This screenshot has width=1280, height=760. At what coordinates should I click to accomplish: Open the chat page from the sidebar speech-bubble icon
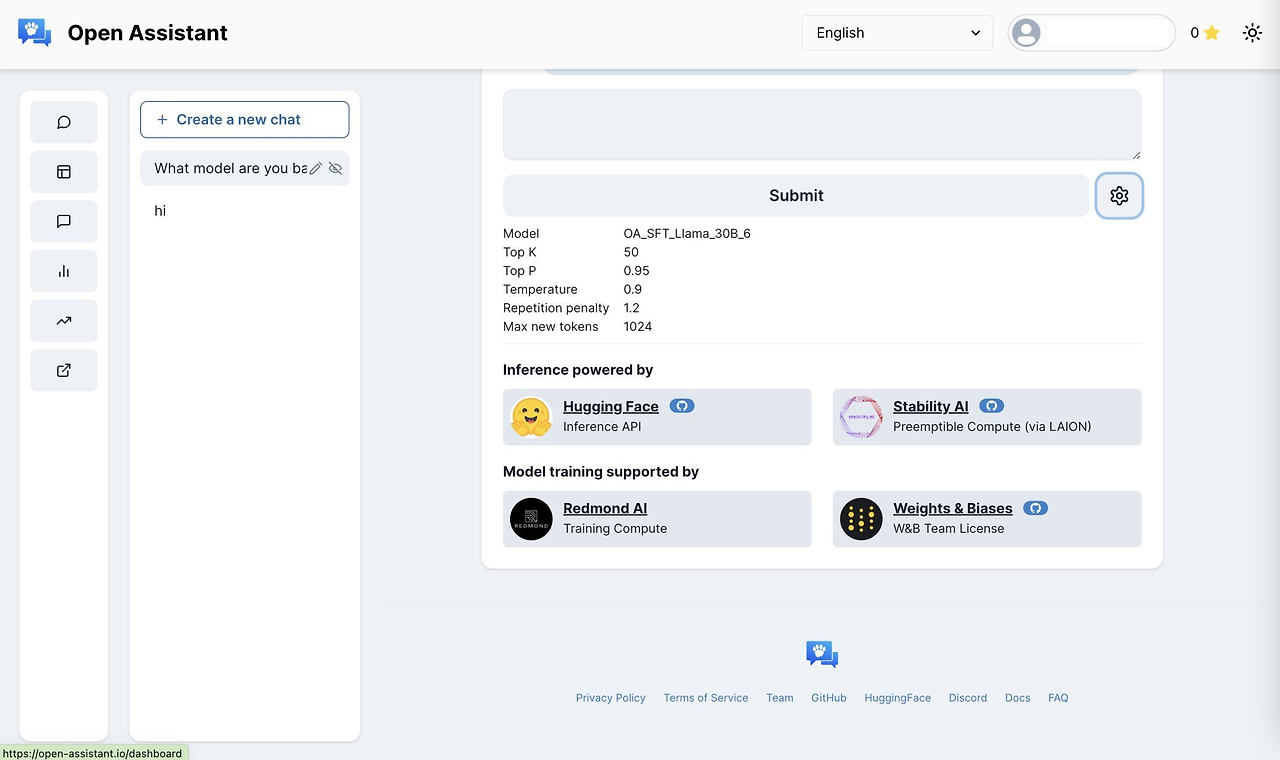pyautogui.click(x=64, y=122)
